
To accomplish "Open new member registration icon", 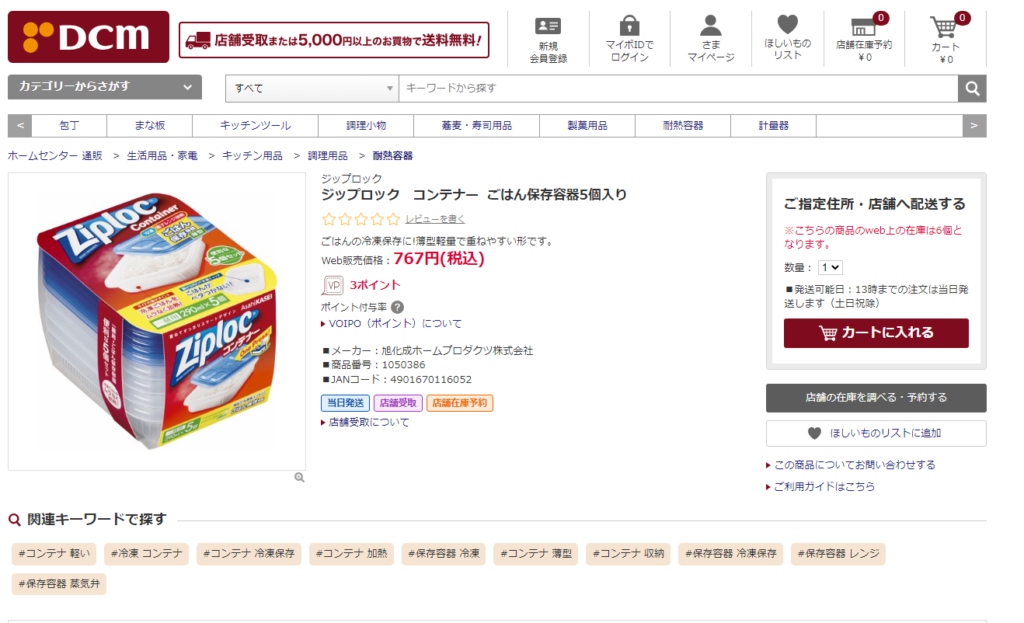I will (x=548, y=27).
